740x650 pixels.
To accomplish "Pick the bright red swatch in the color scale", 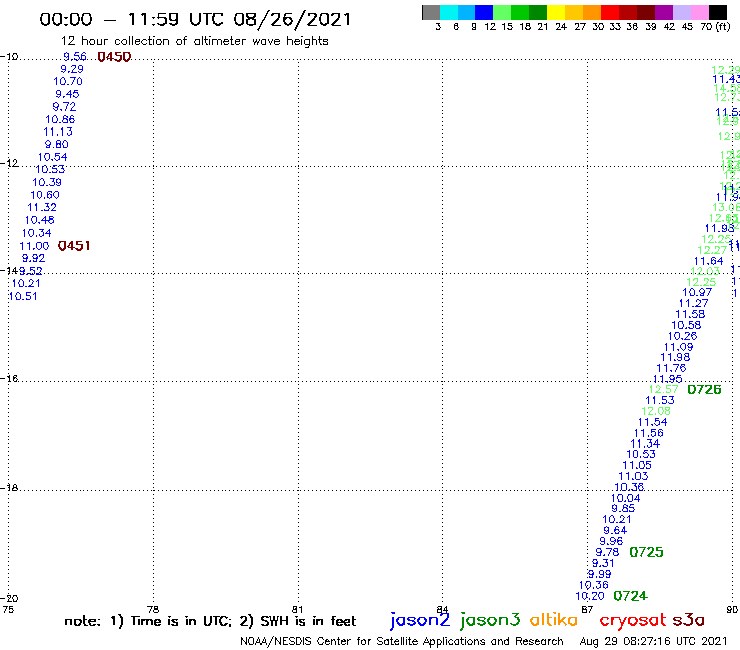I will pyautogui.click(x=610, y=12).
